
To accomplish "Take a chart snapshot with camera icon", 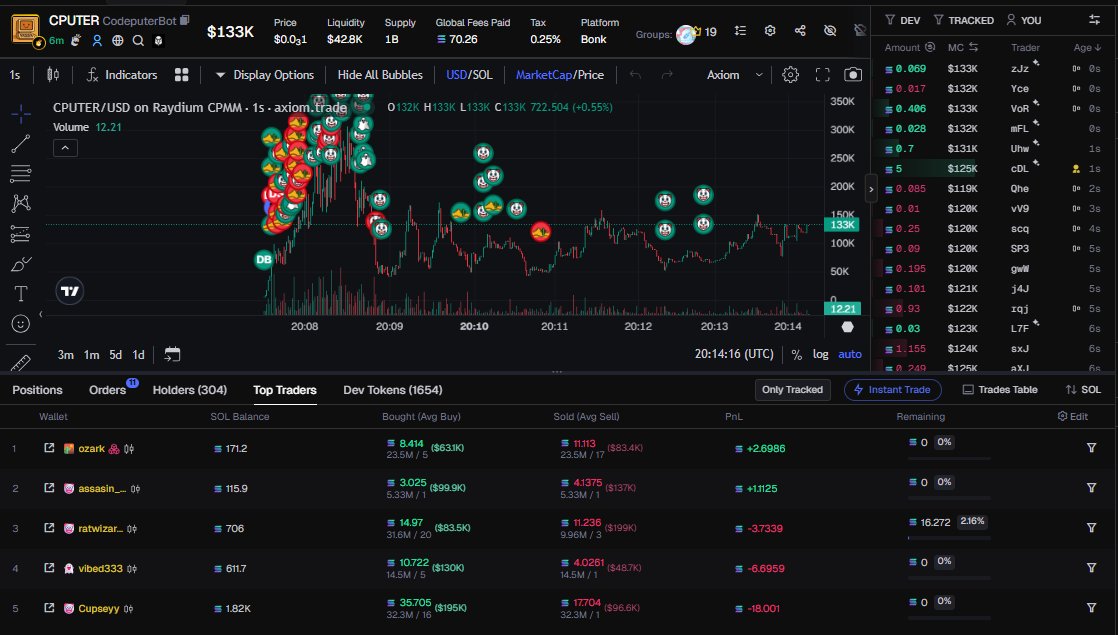I will 853,75.
